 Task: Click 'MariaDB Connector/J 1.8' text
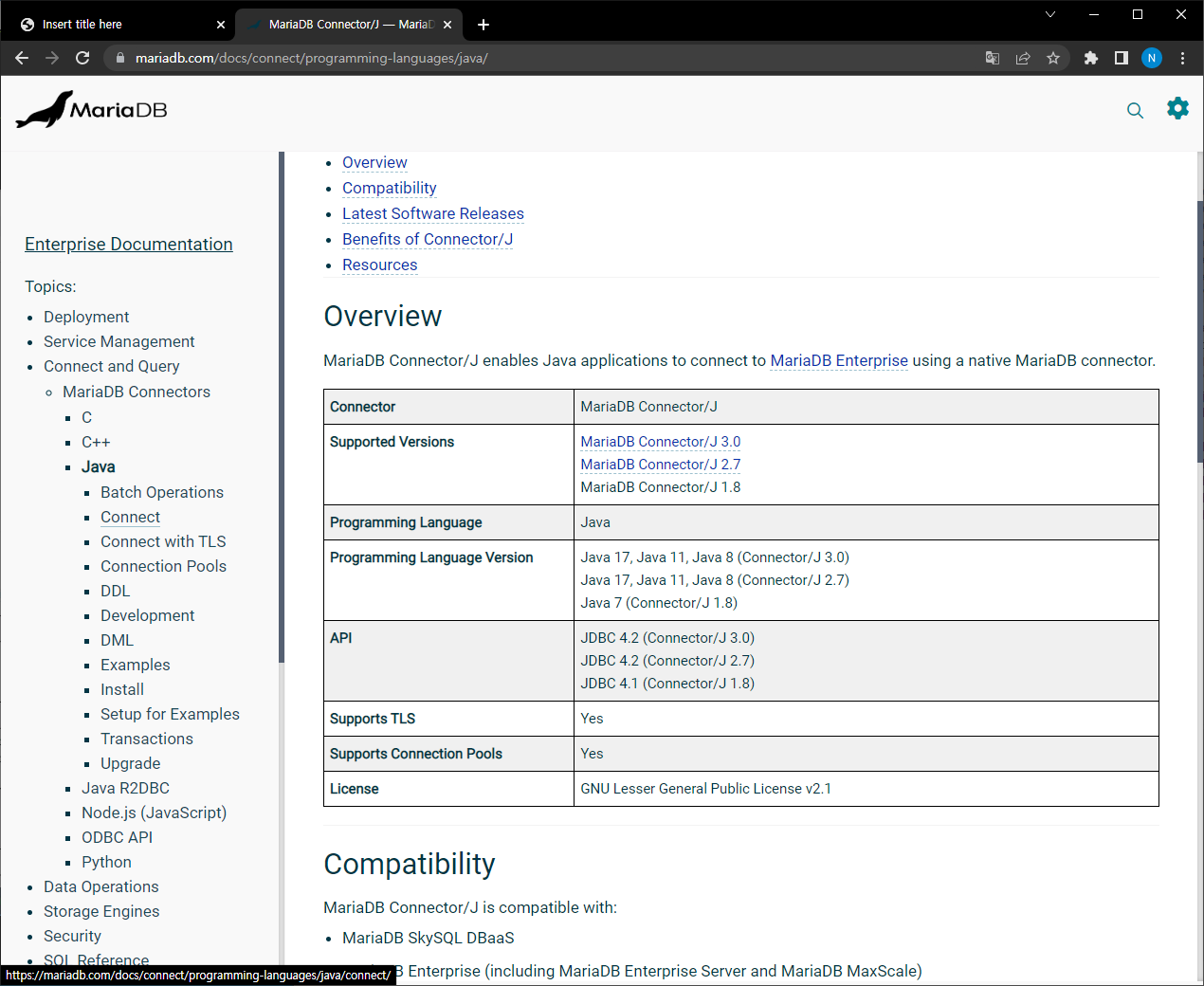[661, 487]
